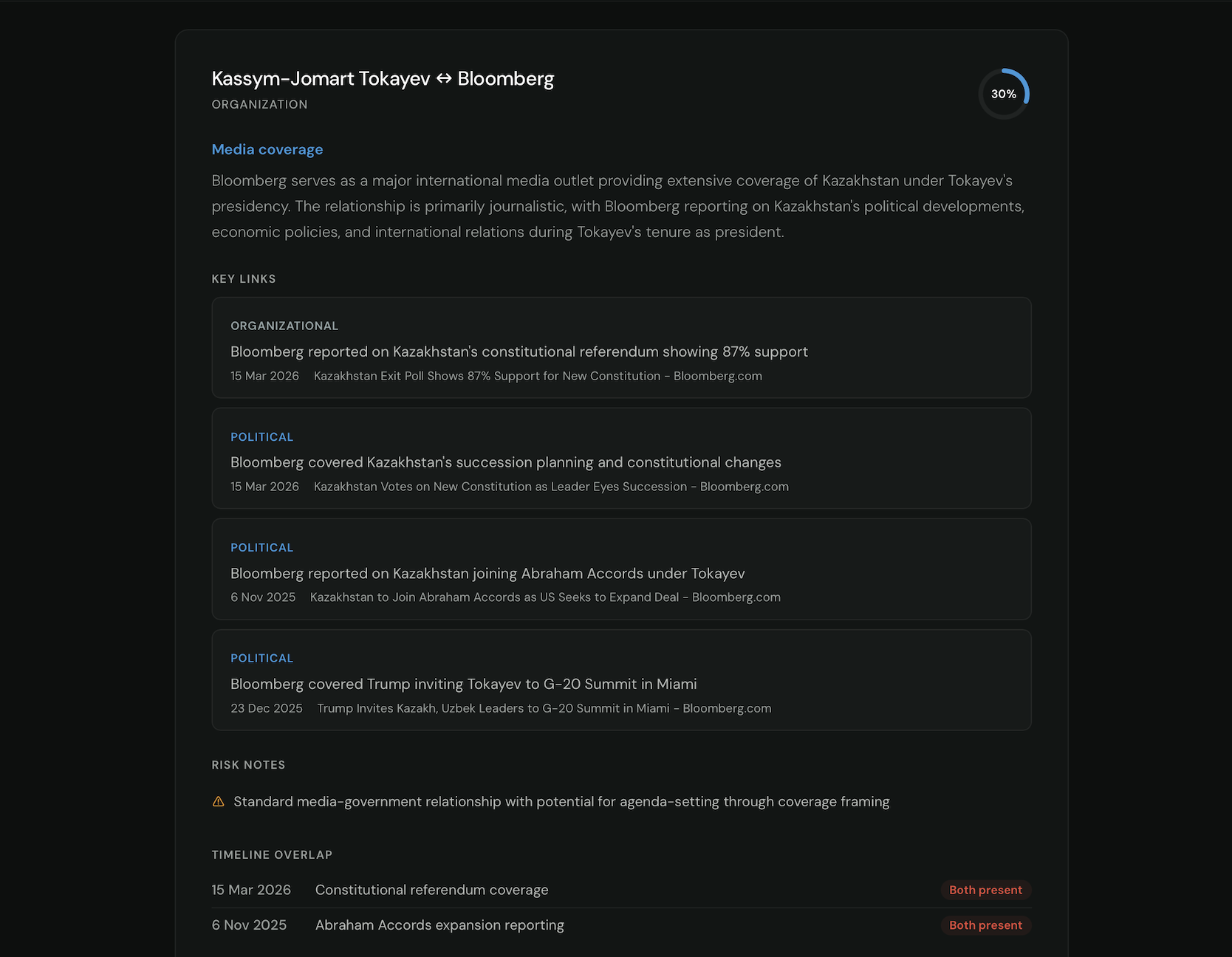Click the POLITICAL tag on succession planning card
Image resolution: width=1232 pixels, height=957 pixels.
(262, 437)
